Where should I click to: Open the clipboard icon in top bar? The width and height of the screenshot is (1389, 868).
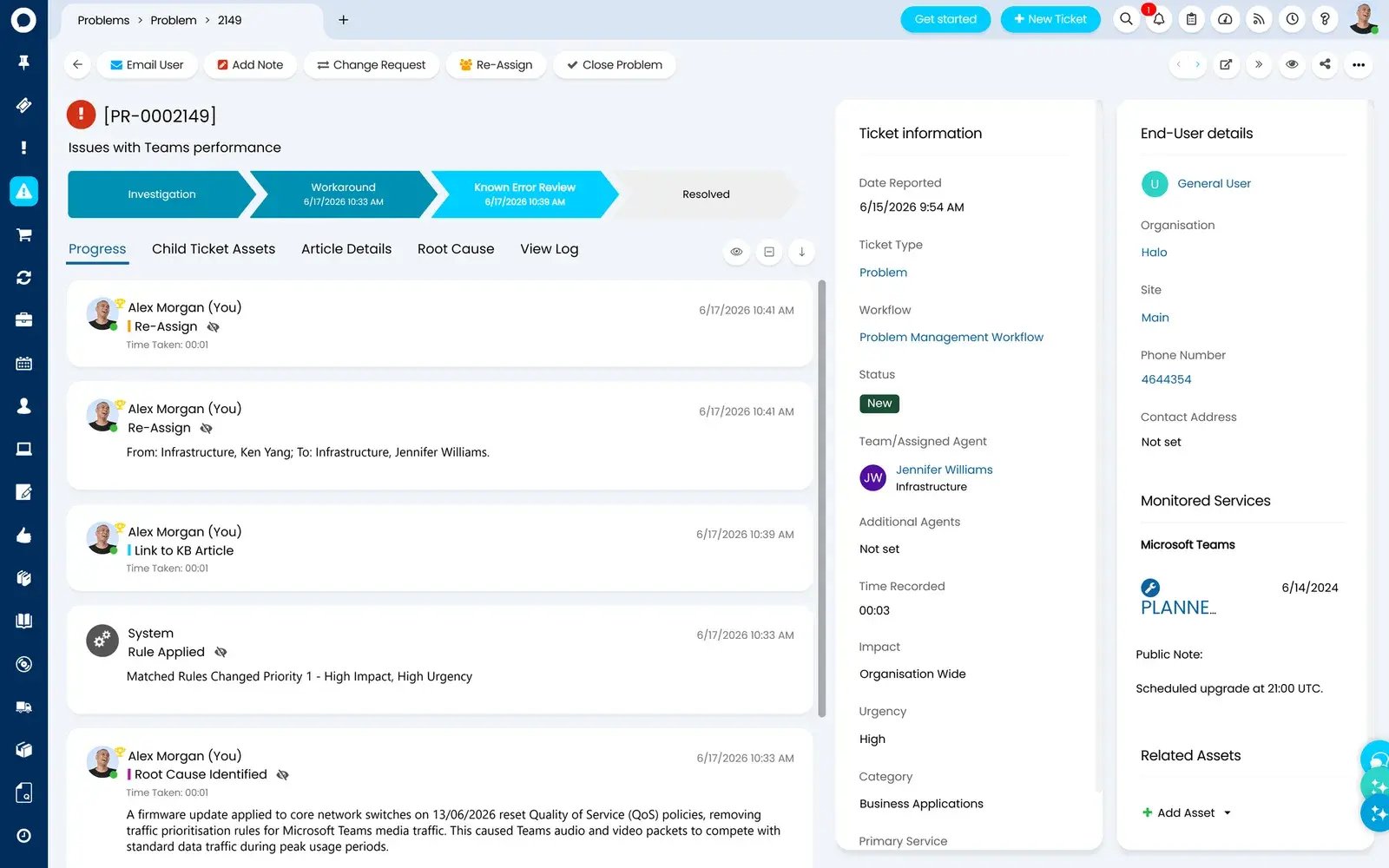pos(1192,19)
